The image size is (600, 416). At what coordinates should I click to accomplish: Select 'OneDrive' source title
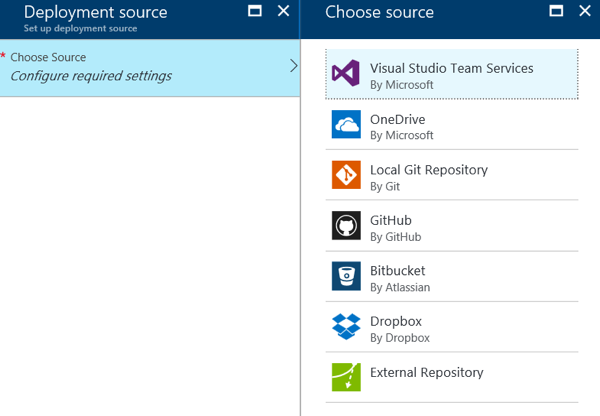click(398, 119)
